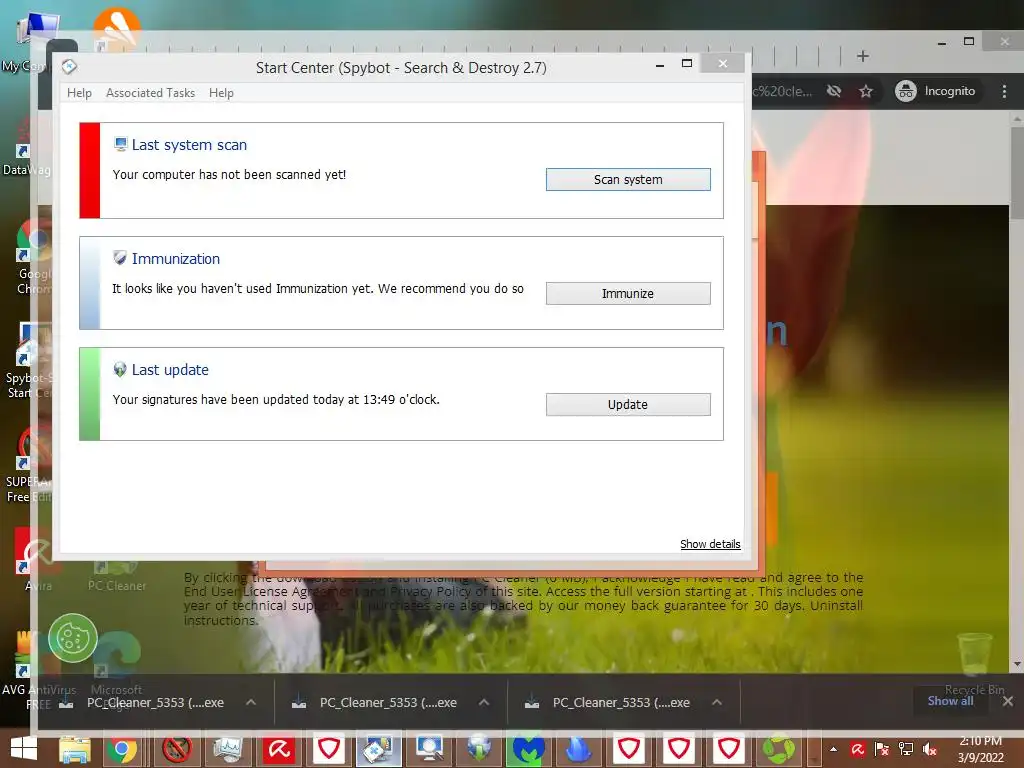The image size is (1024, 768).
Task: Select the Google Chrome desktop shortcut
Action: point(31,258)
